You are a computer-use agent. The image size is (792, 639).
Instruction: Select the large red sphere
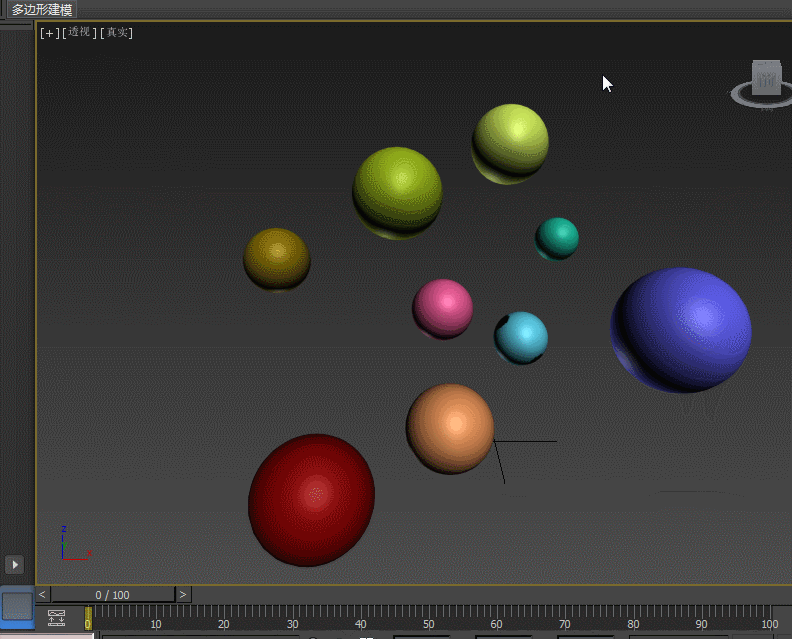[x=311, y=499]
